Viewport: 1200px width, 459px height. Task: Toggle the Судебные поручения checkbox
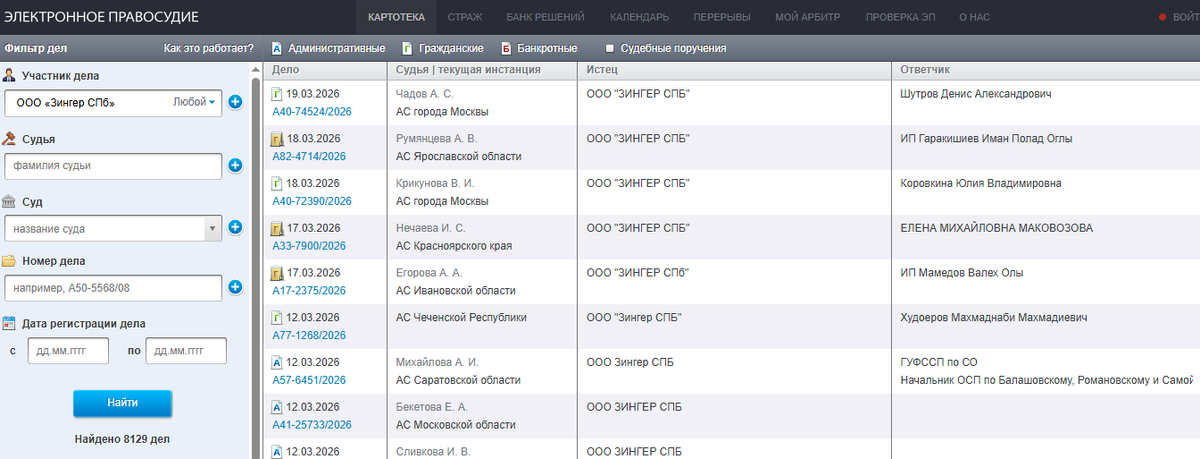(x=610, y=48)
